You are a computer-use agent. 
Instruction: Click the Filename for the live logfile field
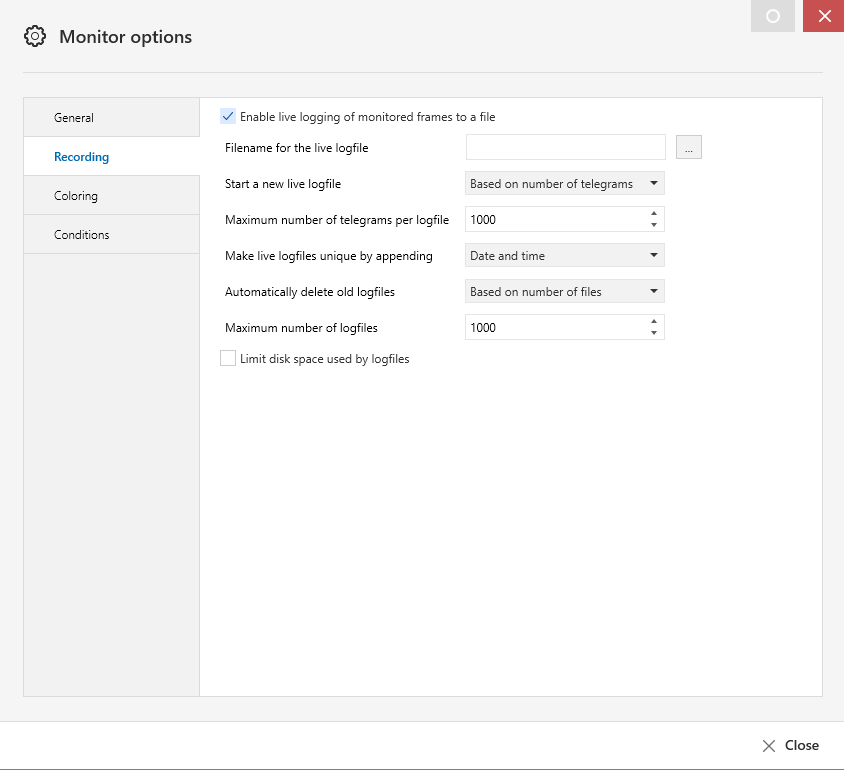[566, 147]
